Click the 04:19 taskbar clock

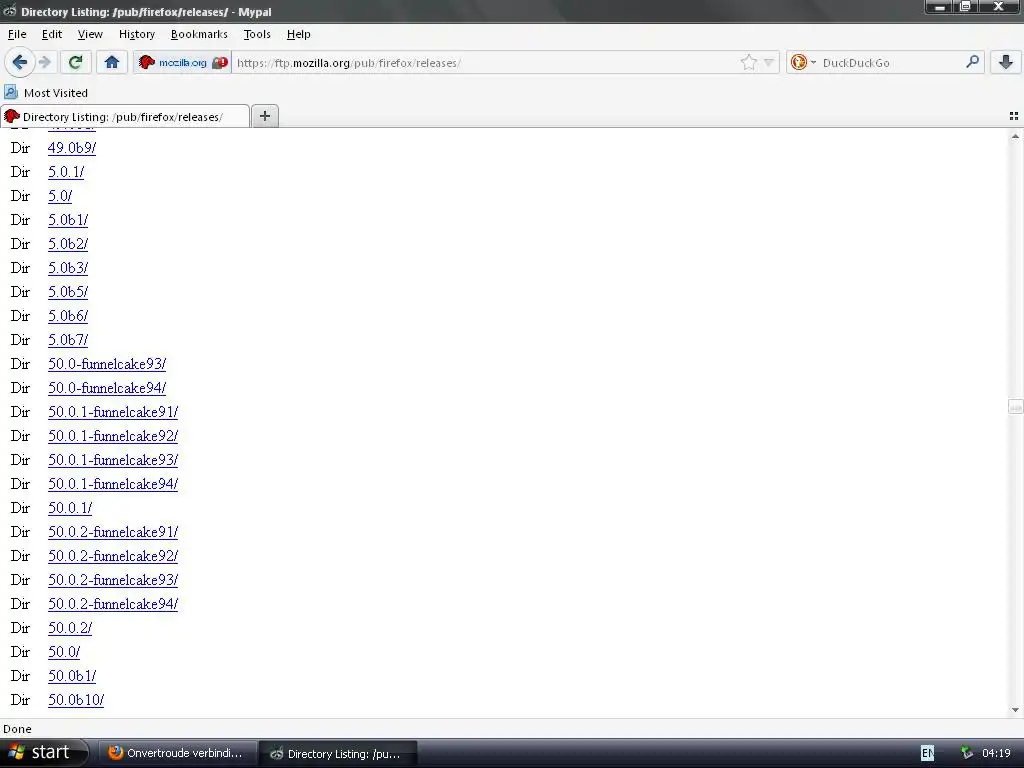coord(996,753)
